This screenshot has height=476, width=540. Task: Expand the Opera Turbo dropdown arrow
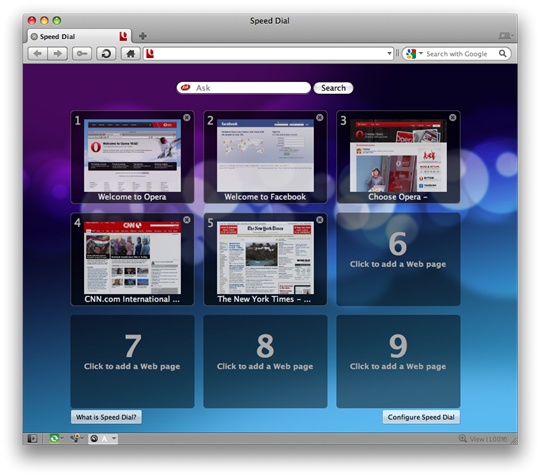click(x=114, y=438)
